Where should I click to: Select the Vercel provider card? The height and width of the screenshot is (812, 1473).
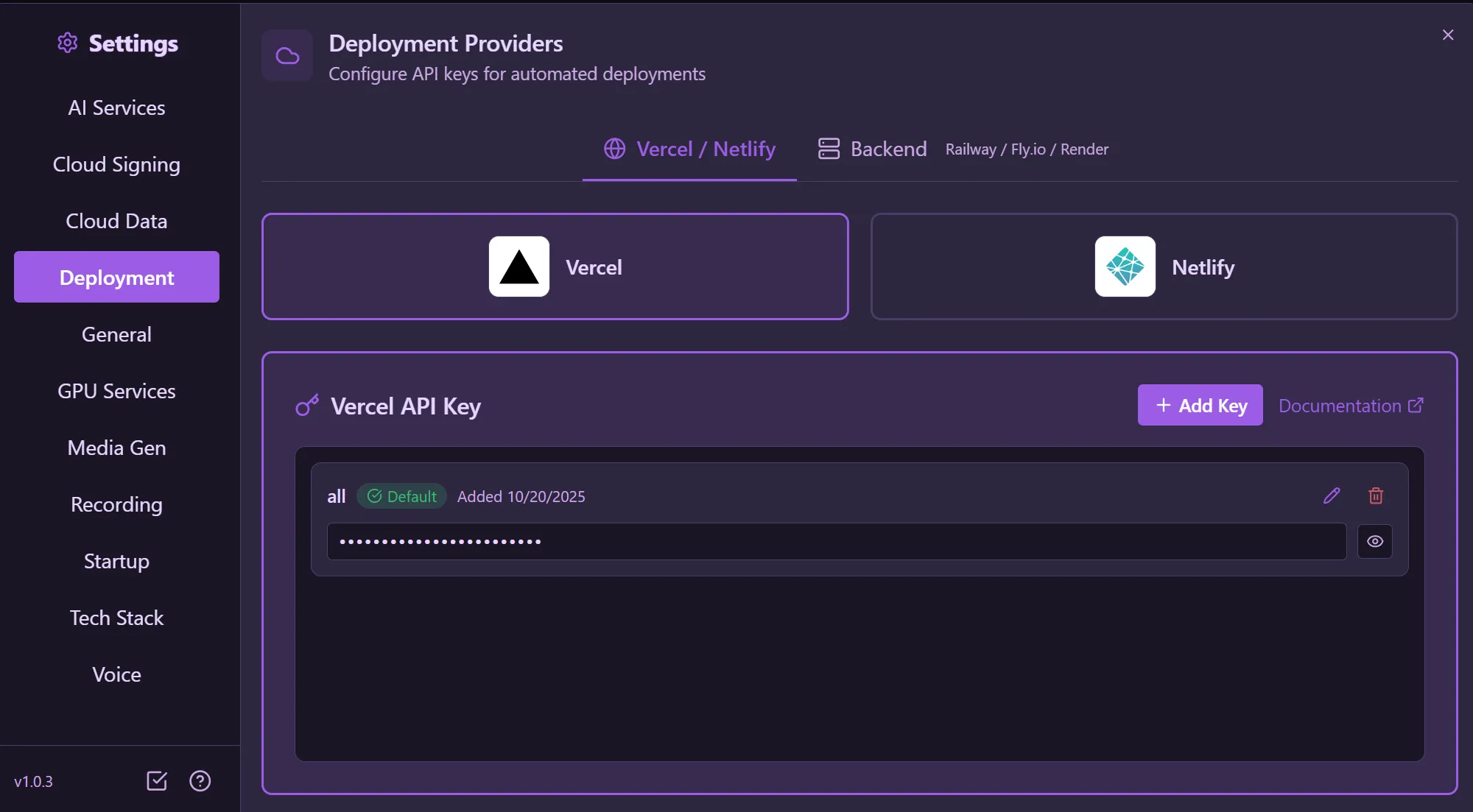click(555, 266)
